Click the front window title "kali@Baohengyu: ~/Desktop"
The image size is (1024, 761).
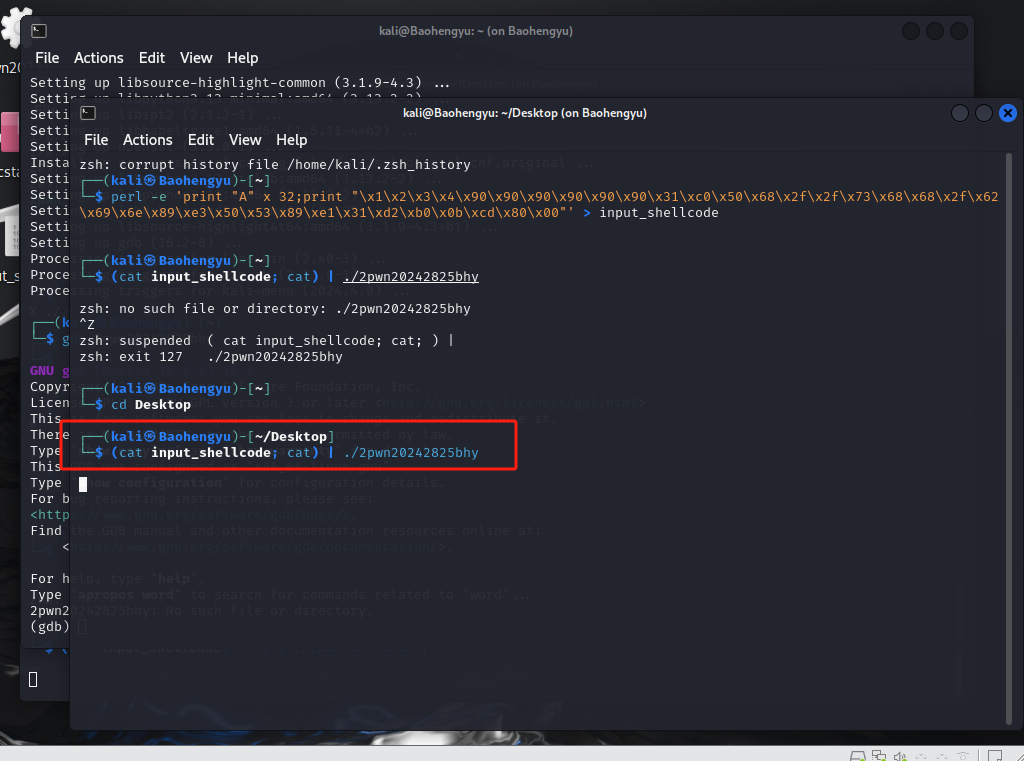[x=524, y=113]
